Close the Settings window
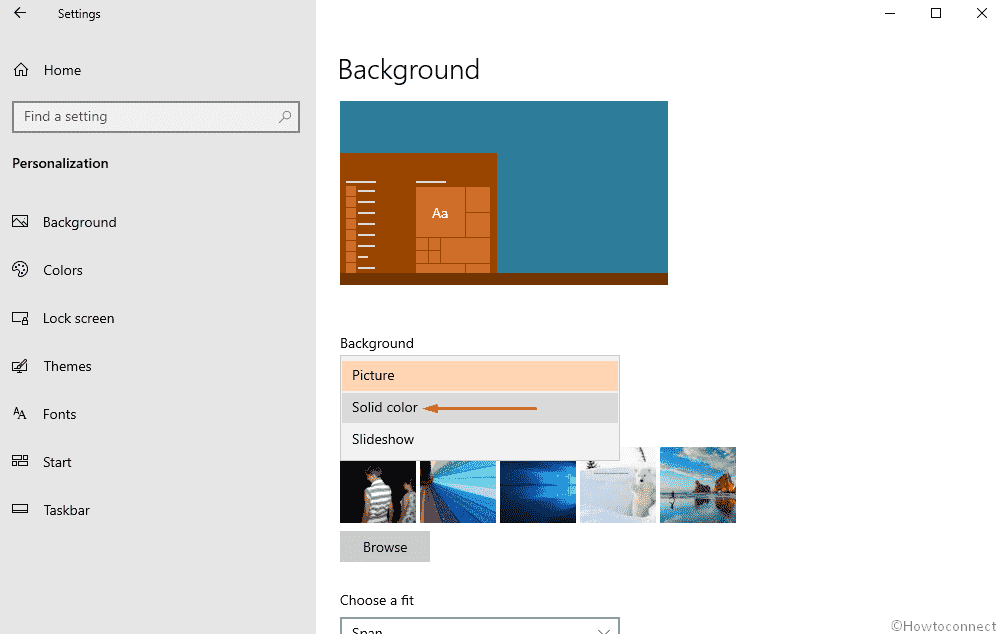 982,13
